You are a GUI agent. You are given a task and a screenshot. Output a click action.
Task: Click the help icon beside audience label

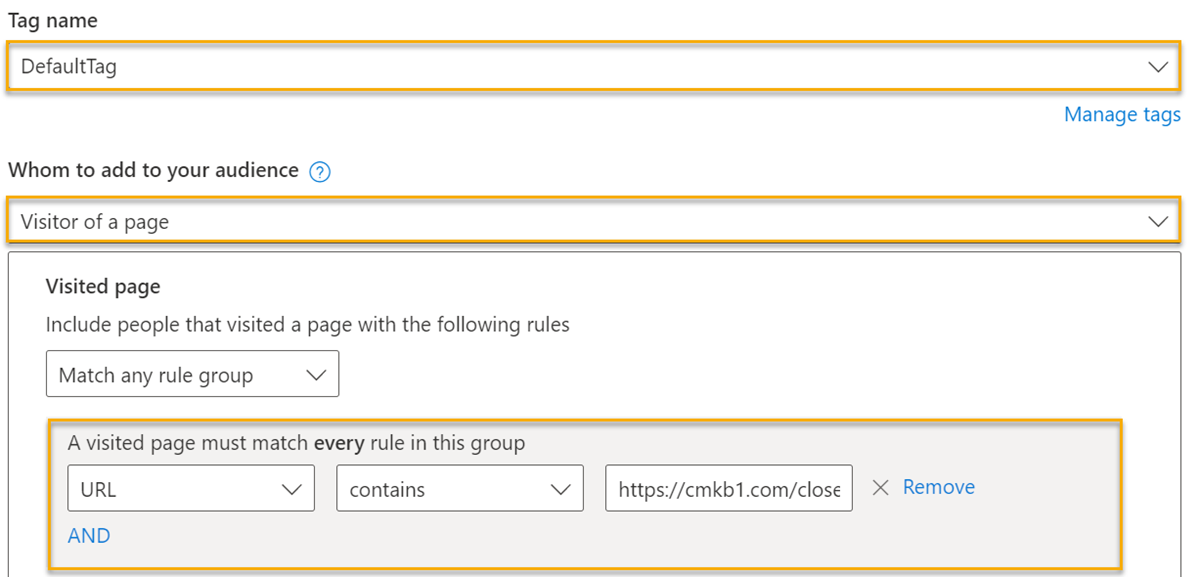(x=320, y=172)
